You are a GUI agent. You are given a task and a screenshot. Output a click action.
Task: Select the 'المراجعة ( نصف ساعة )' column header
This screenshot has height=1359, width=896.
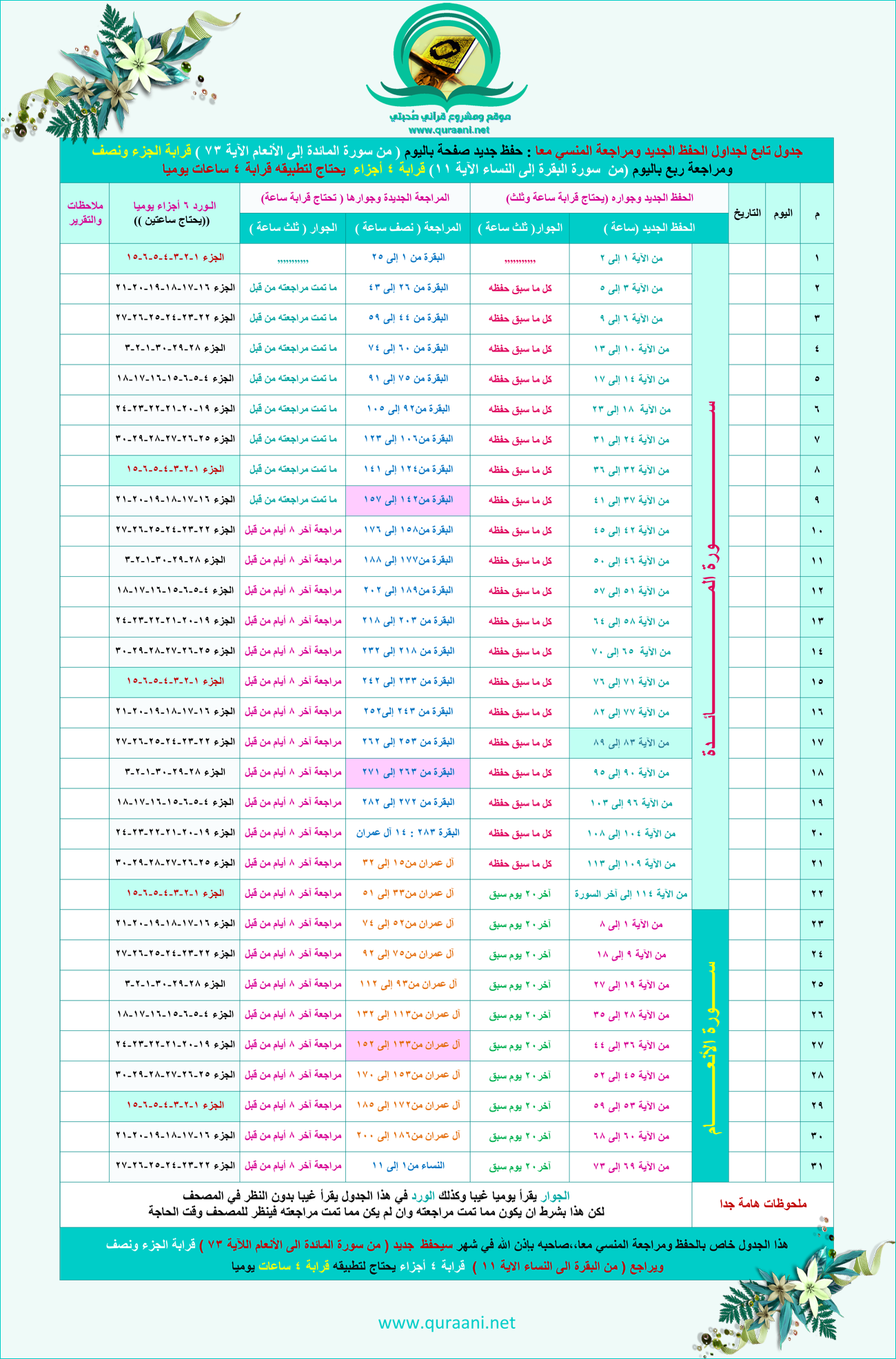point(408,227)
